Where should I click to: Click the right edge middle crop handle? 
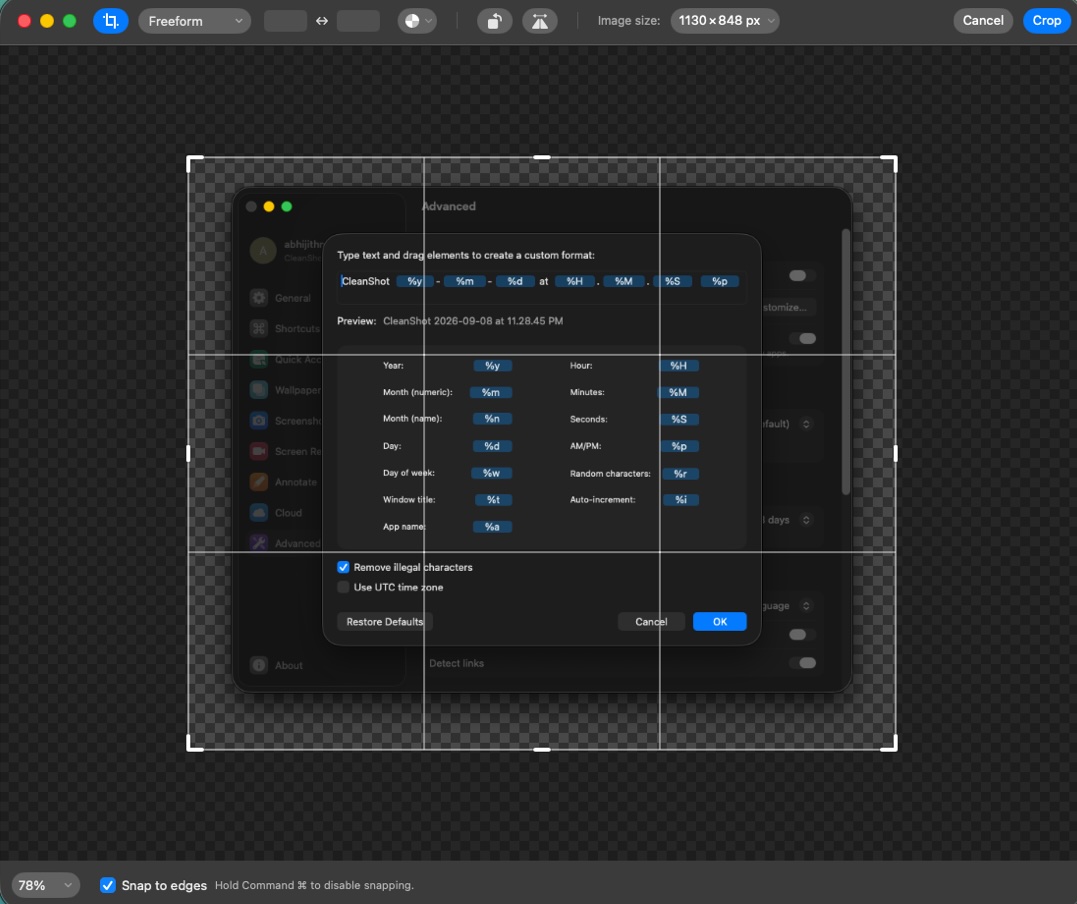tap(896, 453)
